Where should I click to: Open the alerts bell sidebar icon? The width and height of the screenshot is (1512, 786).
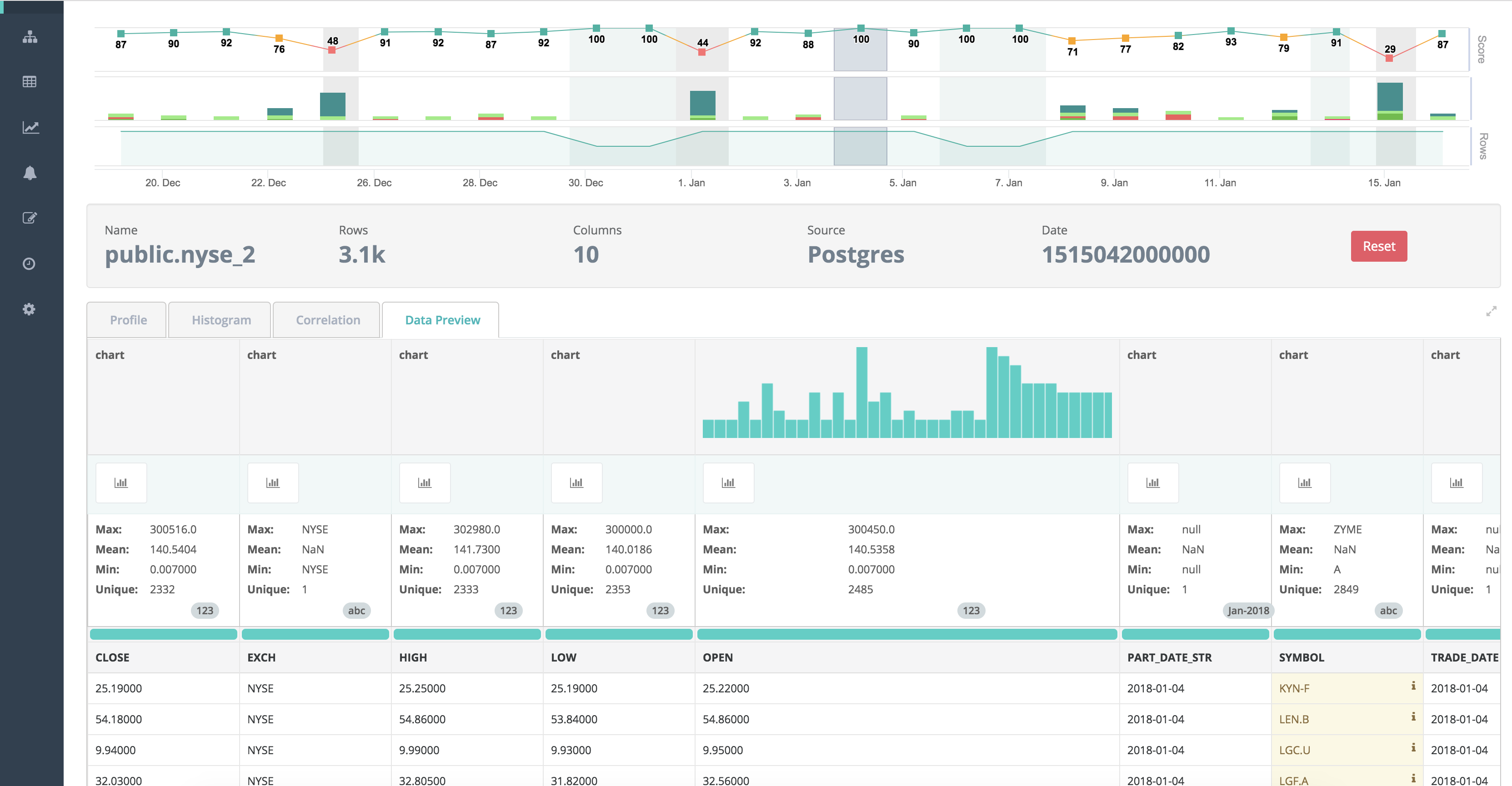[x=30, y=173]
